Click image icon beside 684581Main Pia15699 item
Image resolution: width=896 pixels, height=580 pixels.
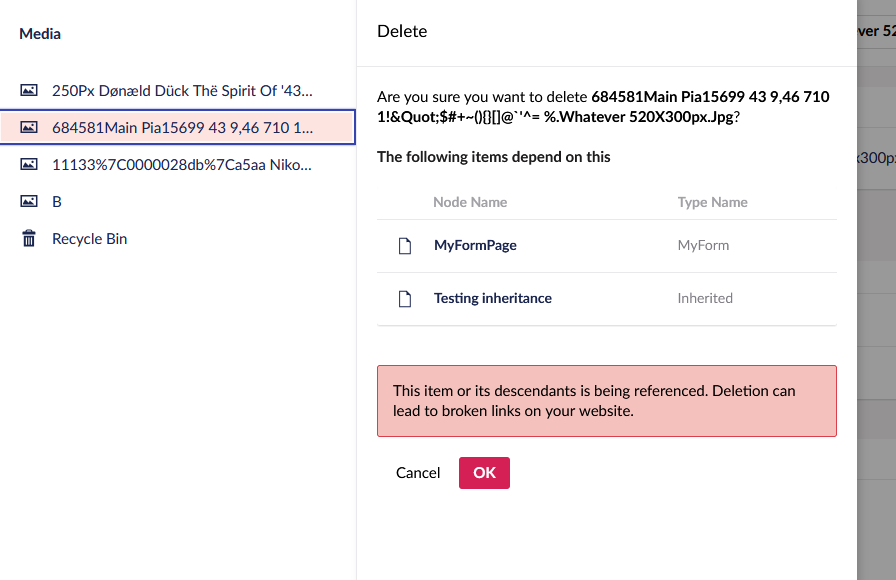(x=29, y=127)
